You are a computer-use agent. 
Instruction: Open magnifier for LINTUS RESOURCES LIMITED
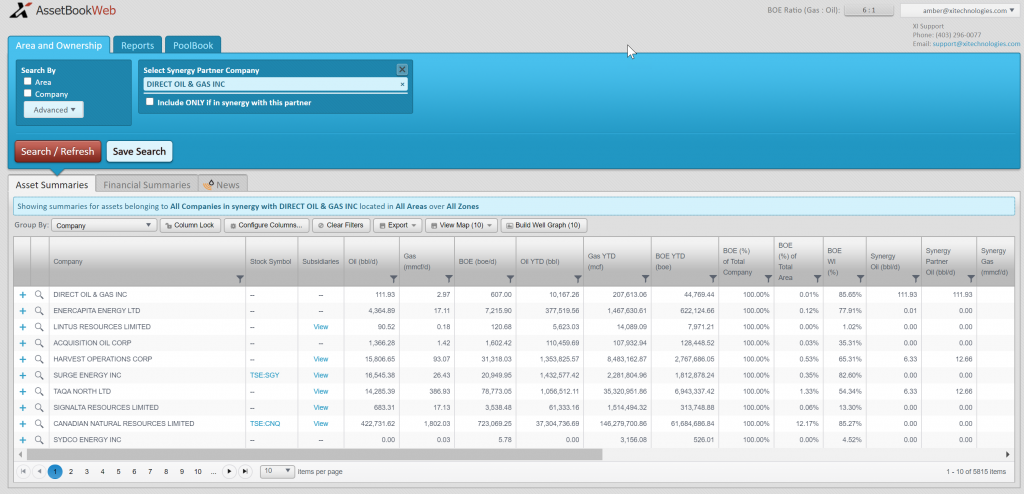pos(39,327)
